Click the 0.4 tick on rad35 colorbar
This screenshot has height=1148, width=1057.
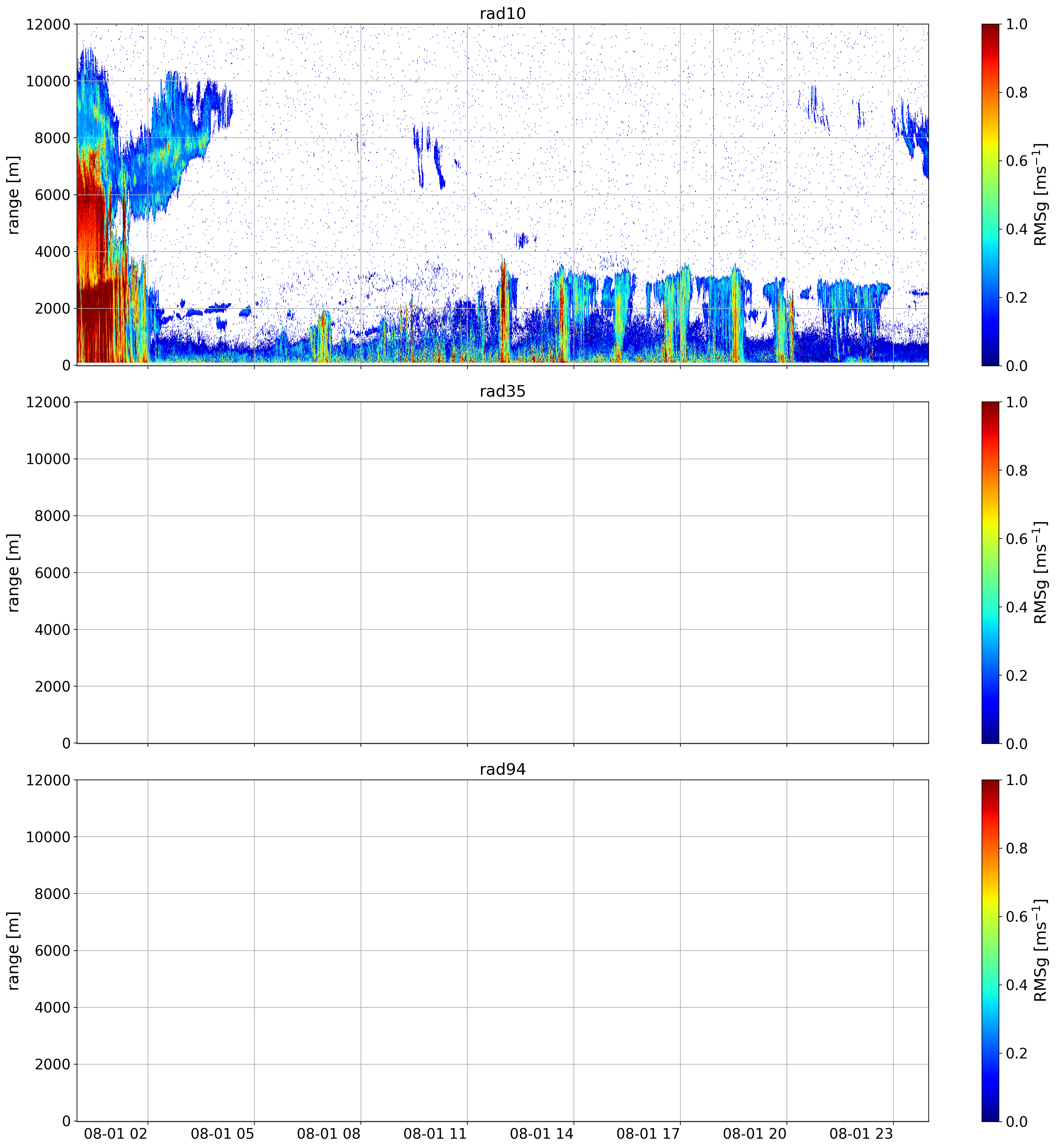(1016, 607)
